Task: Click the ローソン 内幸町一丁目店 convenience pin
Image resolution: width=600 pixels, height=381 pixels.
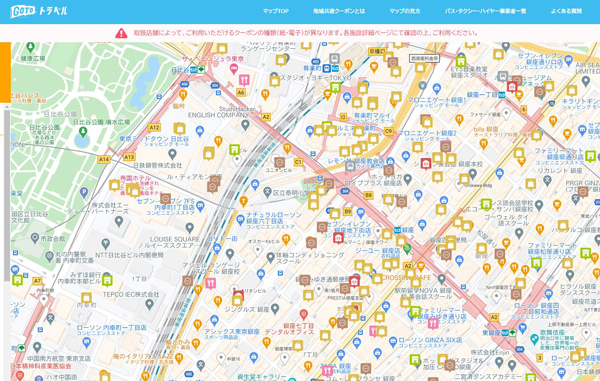Action: point(86,342)
